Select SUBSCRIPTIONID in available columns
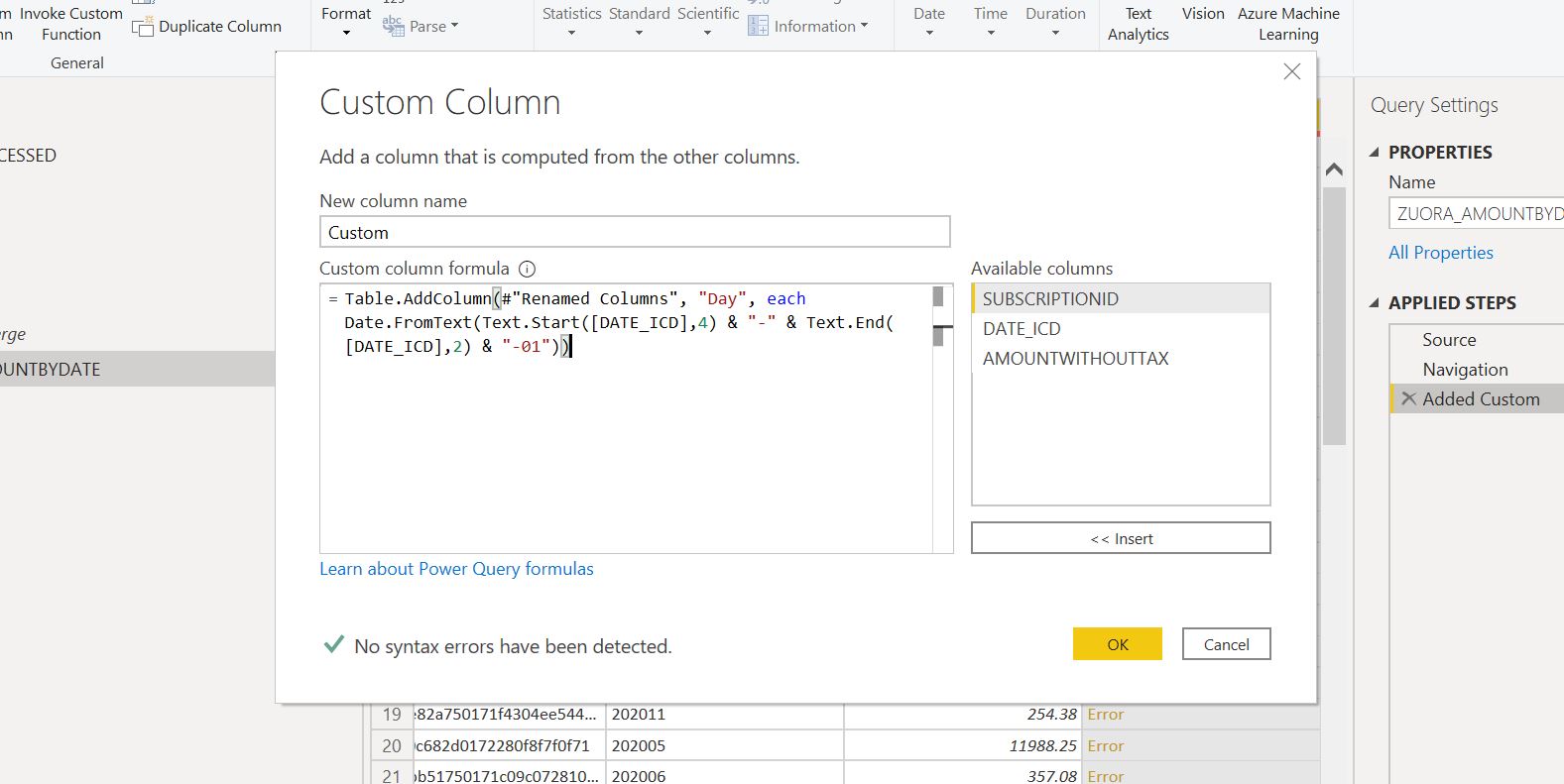Viewport: 1564px width, 784px height. (1121, 299)
